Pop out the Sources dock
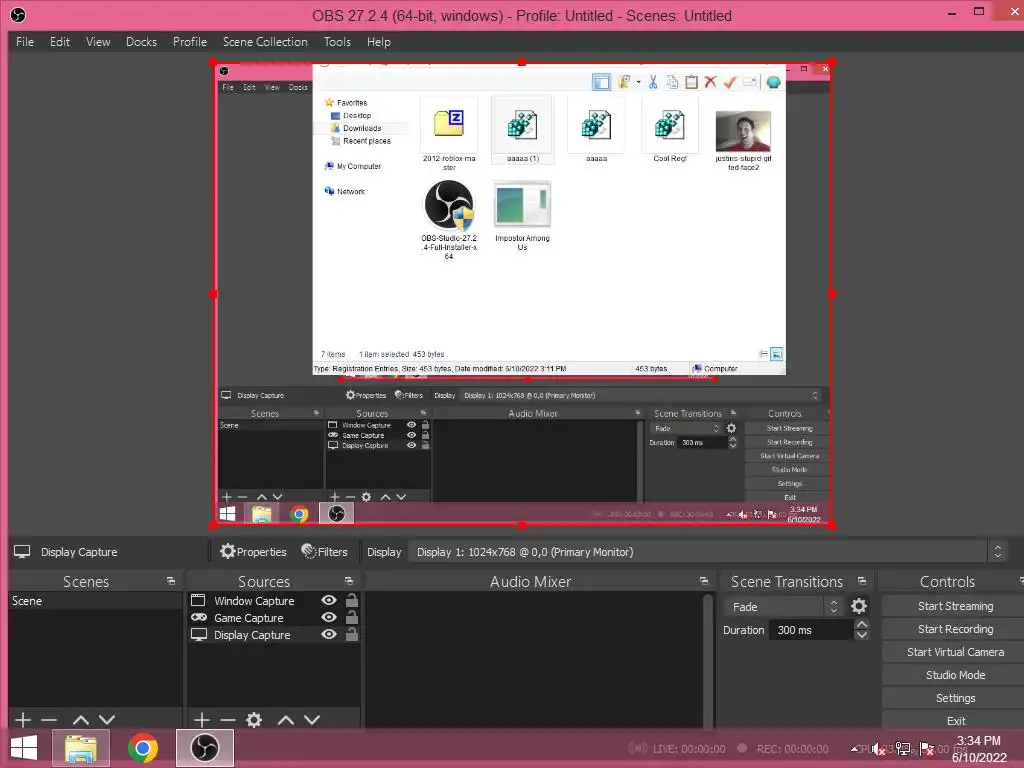This screenshot has width=1024, height=768. (349, 581)
